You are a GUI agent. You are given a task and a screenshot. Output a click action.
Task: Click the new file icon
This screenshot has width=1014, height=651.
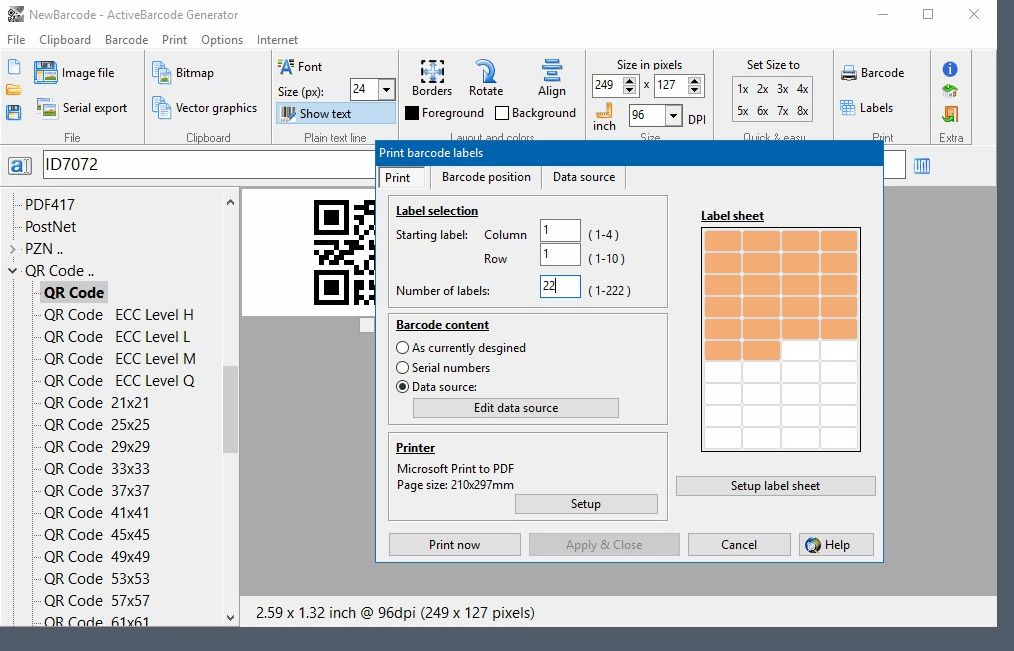click(x=14, y=67)
